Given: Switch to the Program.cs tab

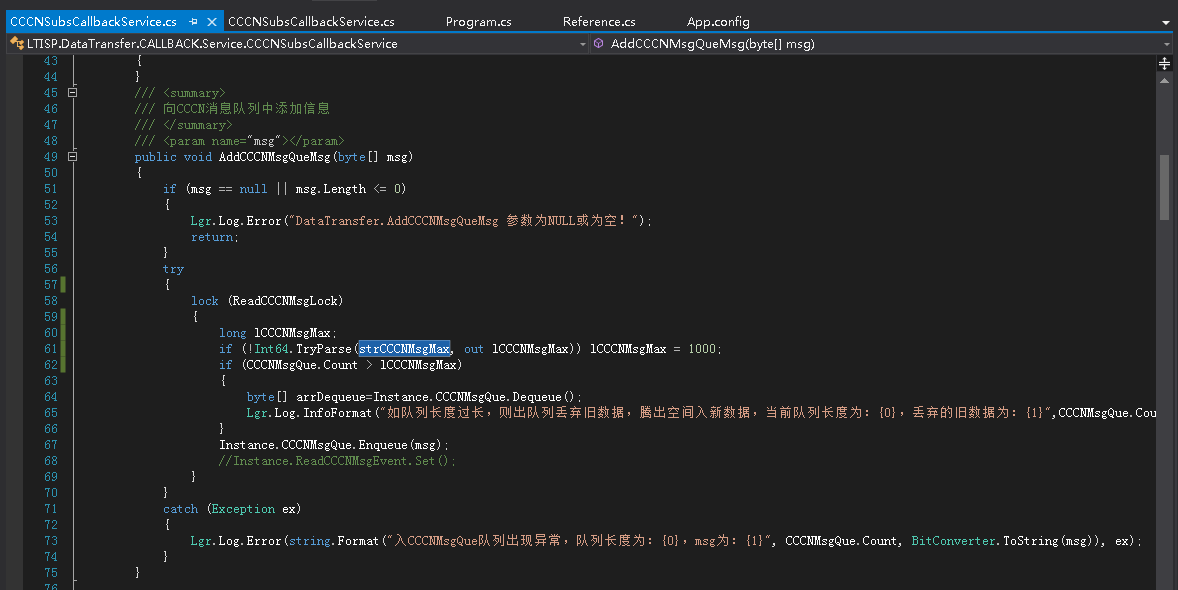Looking at the screenshot, I should (x=479, y=22).
